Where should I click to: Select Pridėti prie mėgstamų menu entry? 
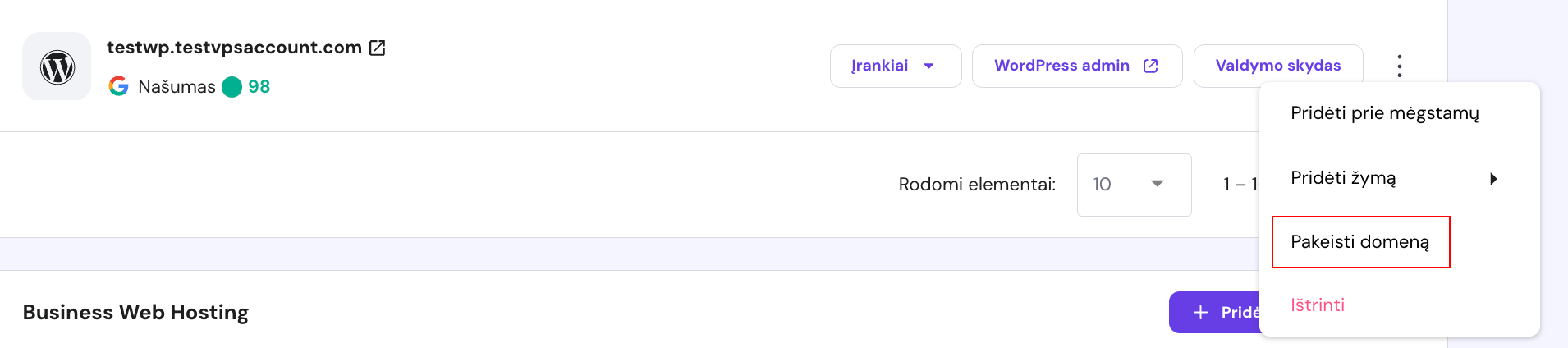click(1384, 113)
